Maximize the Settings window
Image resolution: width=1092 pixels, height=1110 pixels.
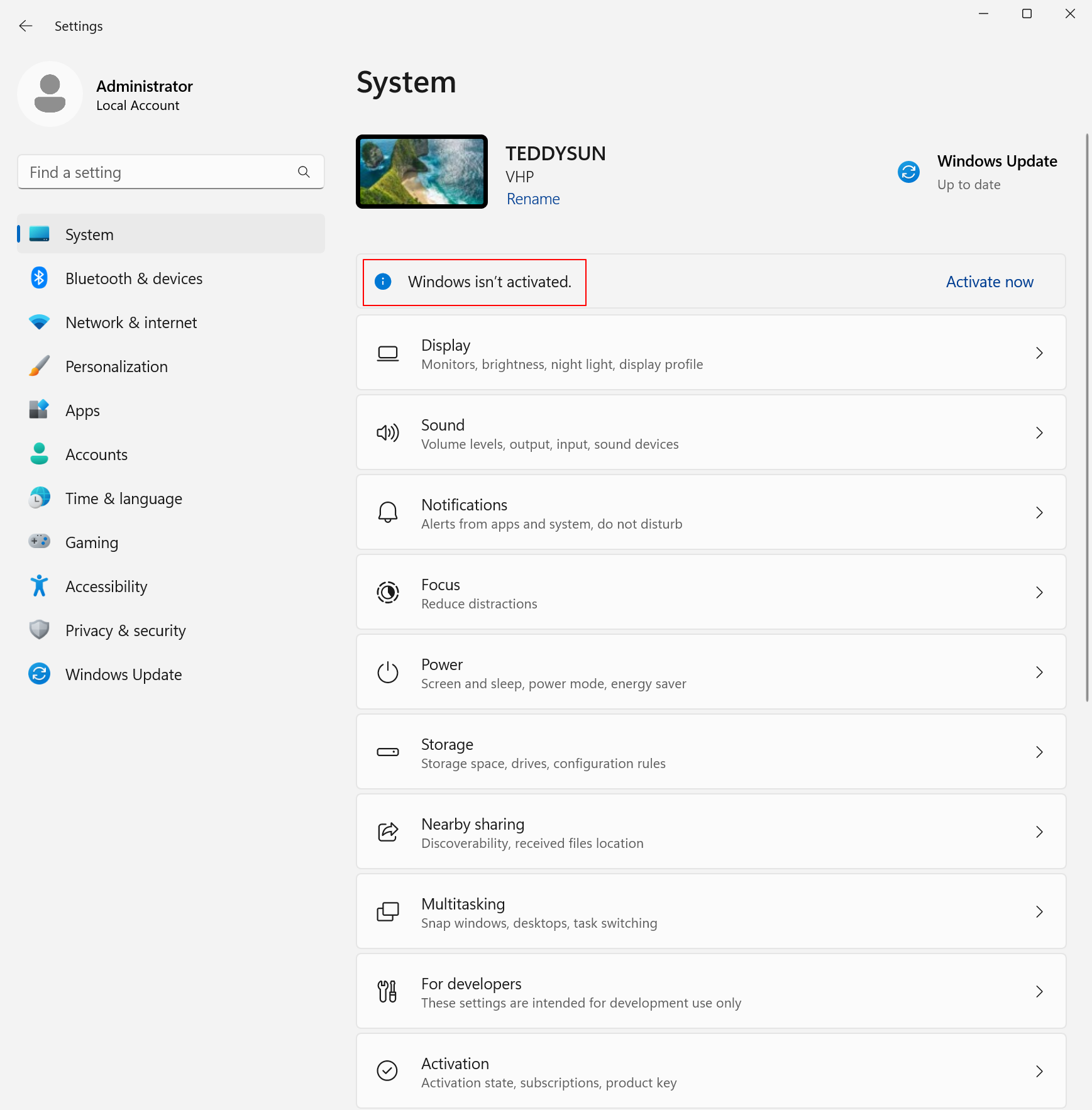pos(1027,13)
